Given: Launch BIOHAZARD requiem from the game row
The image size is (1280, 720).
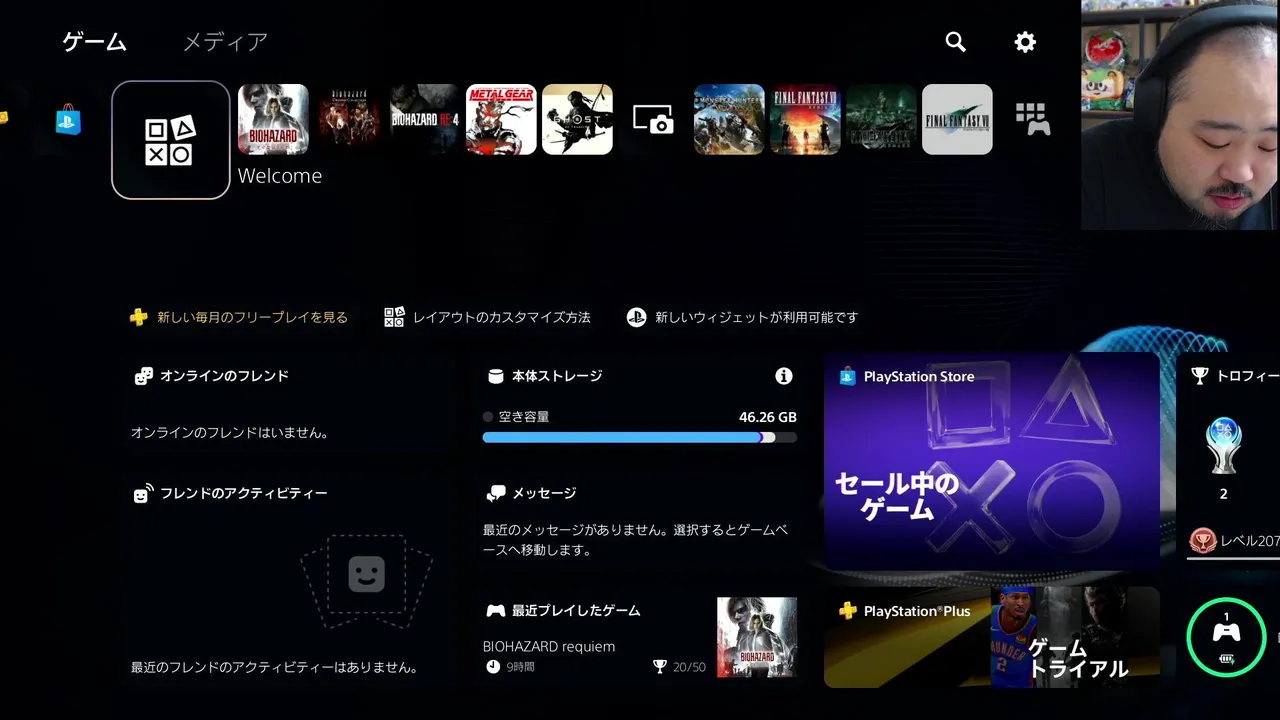Looking at the screenshot, I should pyautogui.click(x=273, y=119).
